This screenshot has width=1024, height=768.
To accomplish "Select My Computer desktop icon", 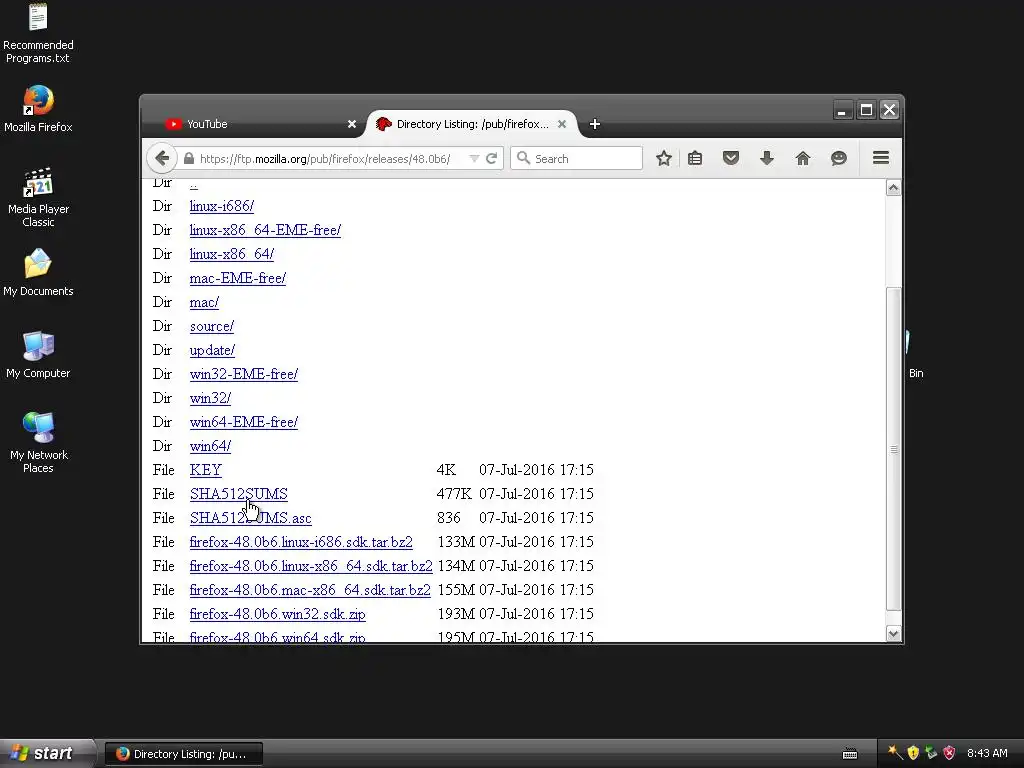I will click(x=38, y=355).
